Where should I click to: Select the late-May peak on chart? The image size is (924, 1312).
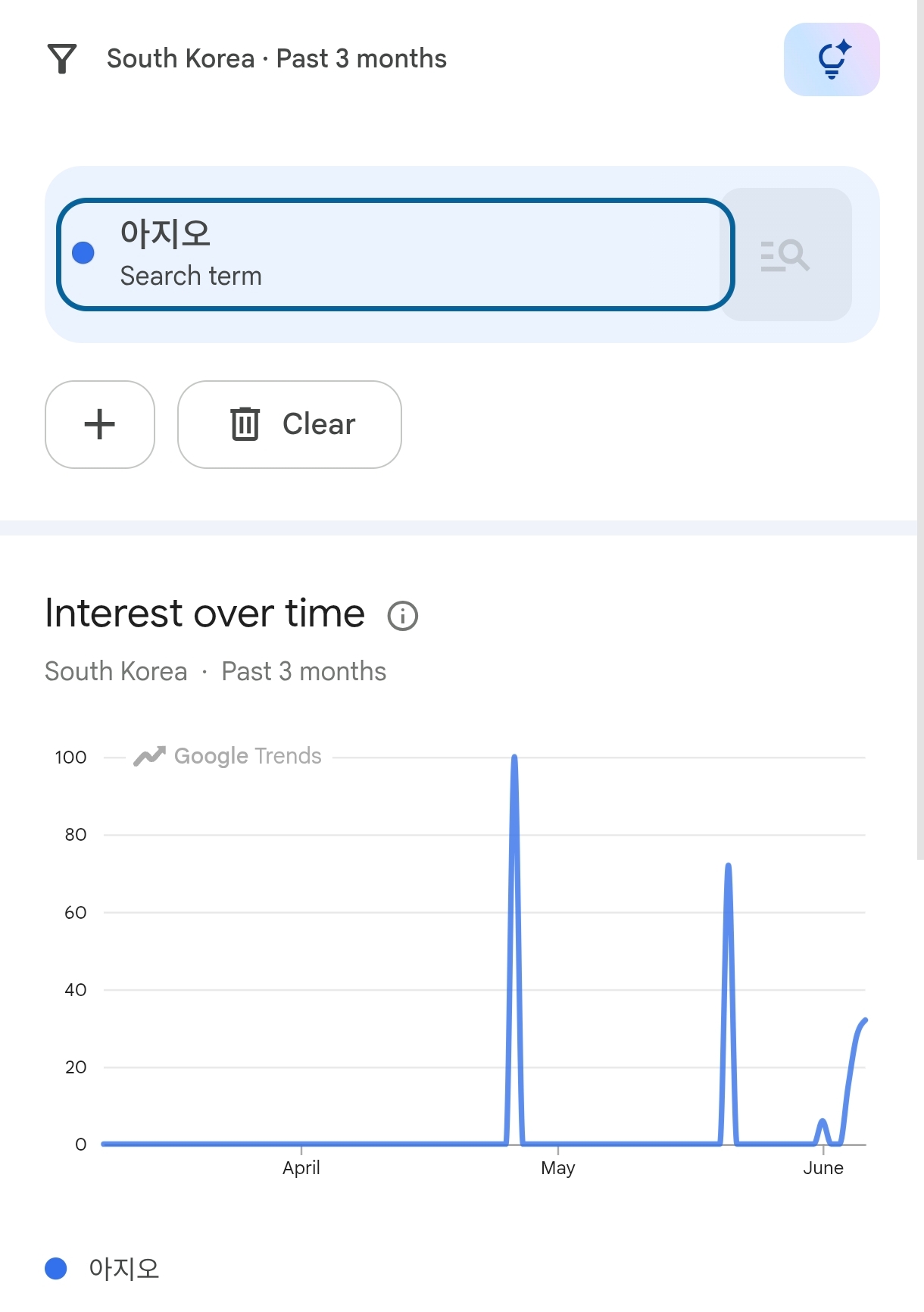(x=728, y=866)
